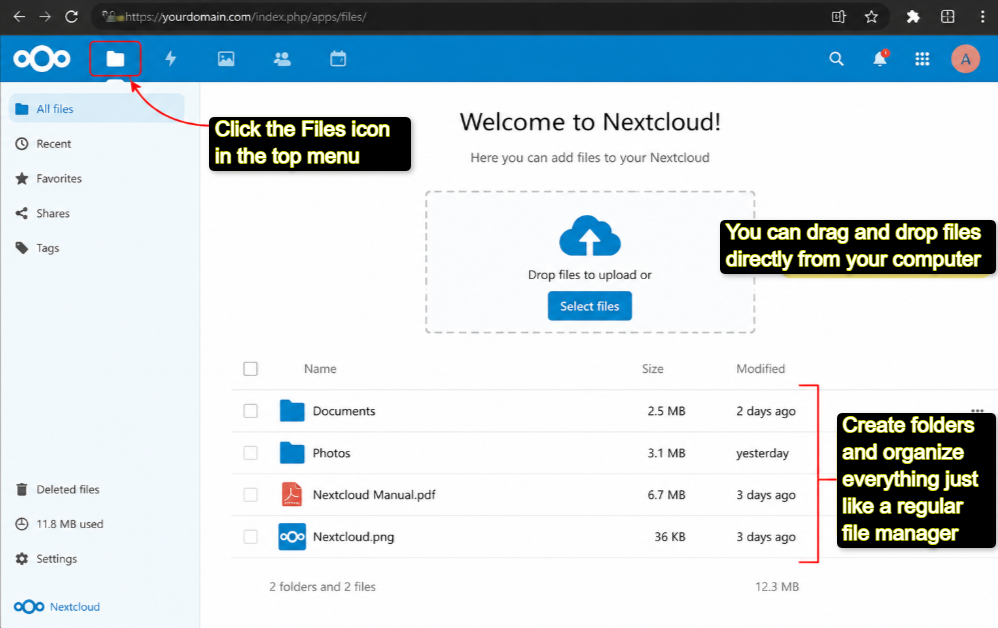The width and height of the screenshot is (998, 628).
Task: Bookmark page with star icon
Action: (871, 17)
